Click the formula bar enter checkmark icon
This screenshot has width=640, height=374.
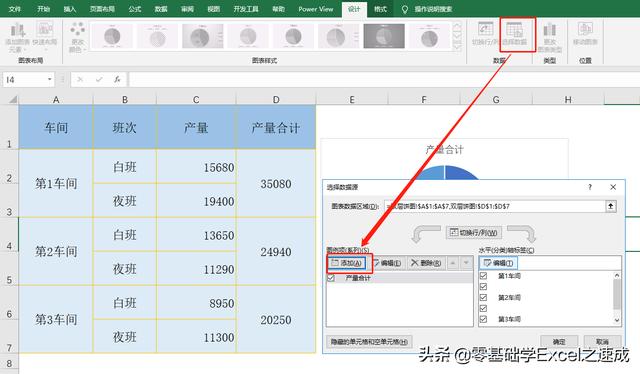pyautogui.click(x=99, y=79)
